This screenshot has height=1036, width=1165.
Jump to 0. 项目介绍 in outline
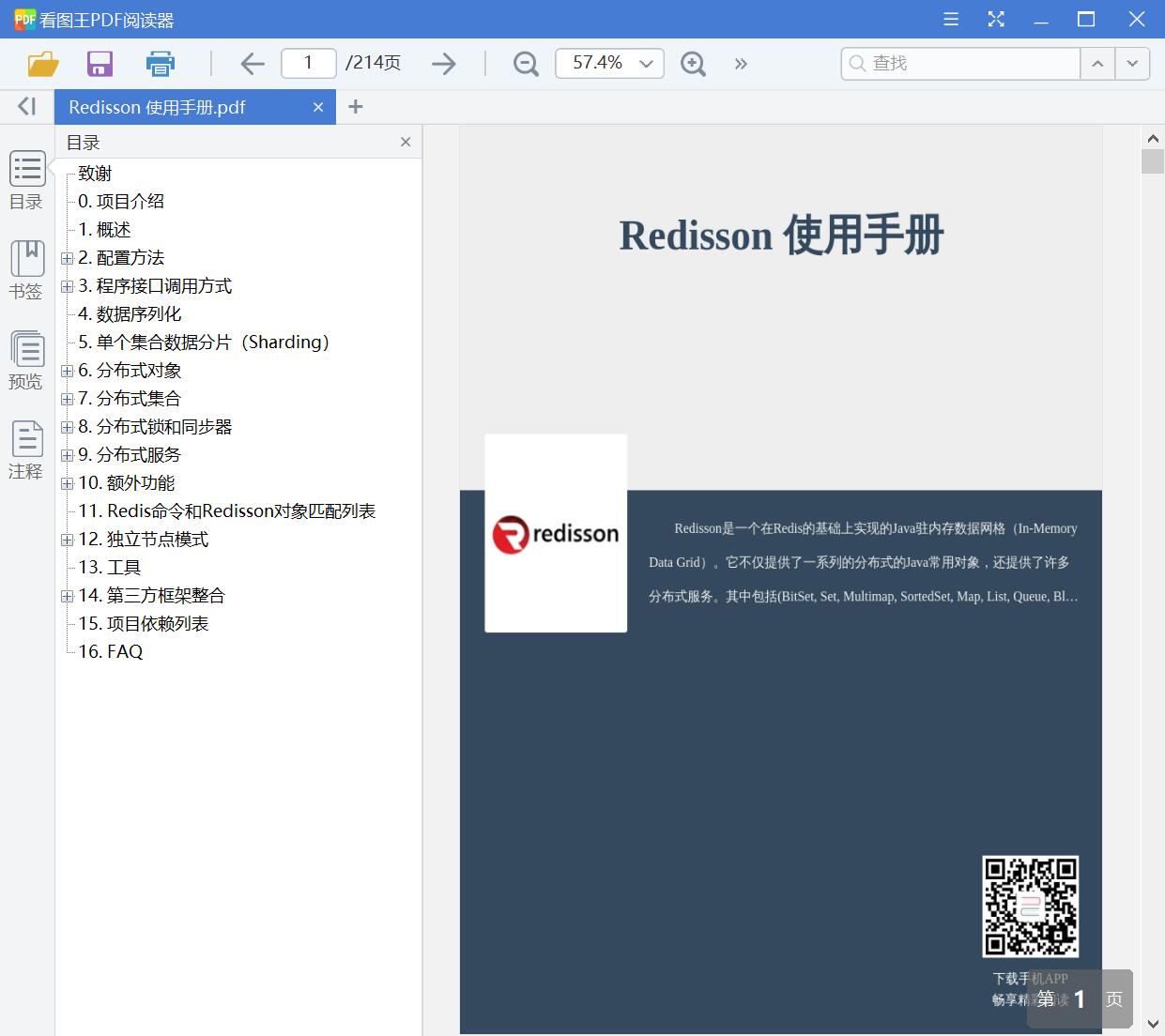(x=121, y=202)
